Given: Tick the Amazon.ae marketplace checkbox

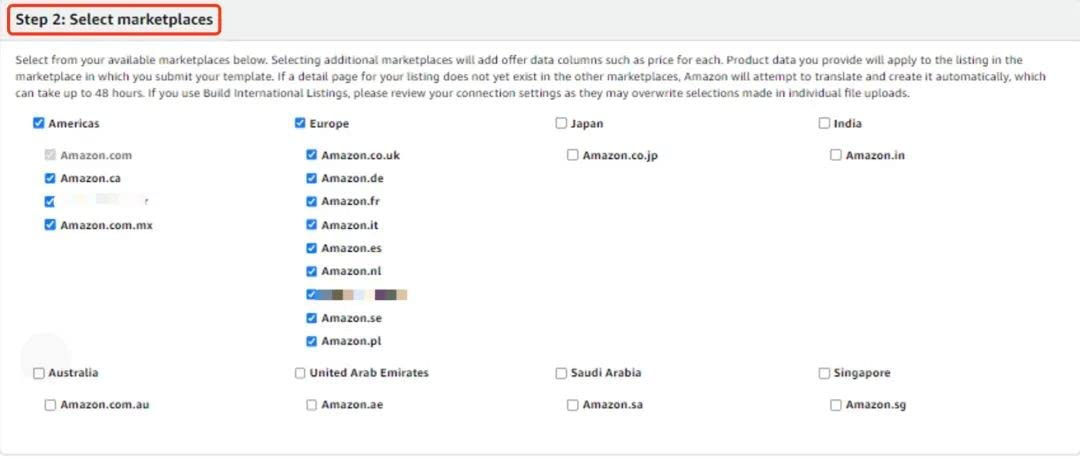Looking at the screenshot, I should click(x=312, y=405).
